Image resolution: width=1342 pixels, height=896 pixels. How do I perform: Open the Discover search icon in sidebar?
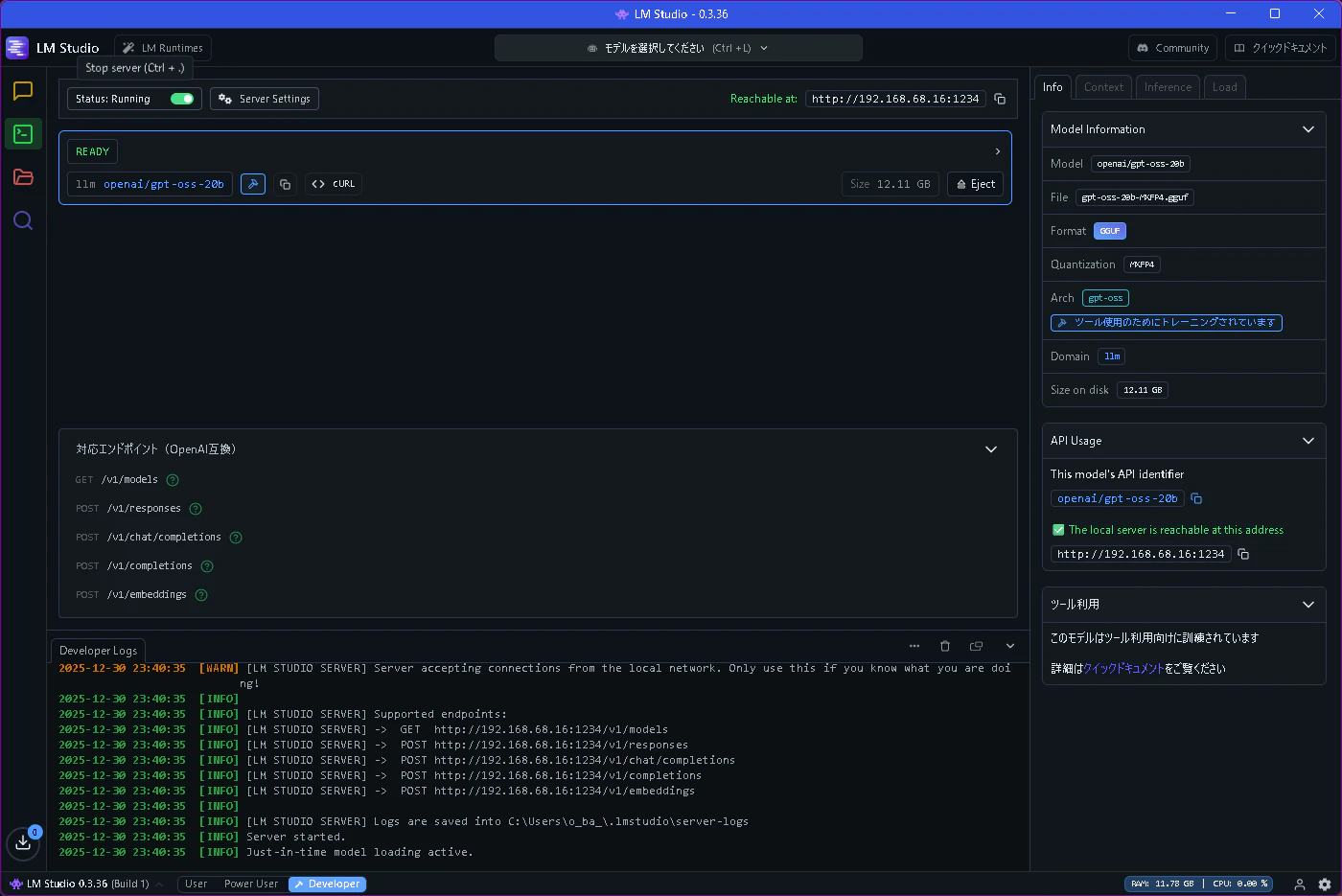point(23,221)
